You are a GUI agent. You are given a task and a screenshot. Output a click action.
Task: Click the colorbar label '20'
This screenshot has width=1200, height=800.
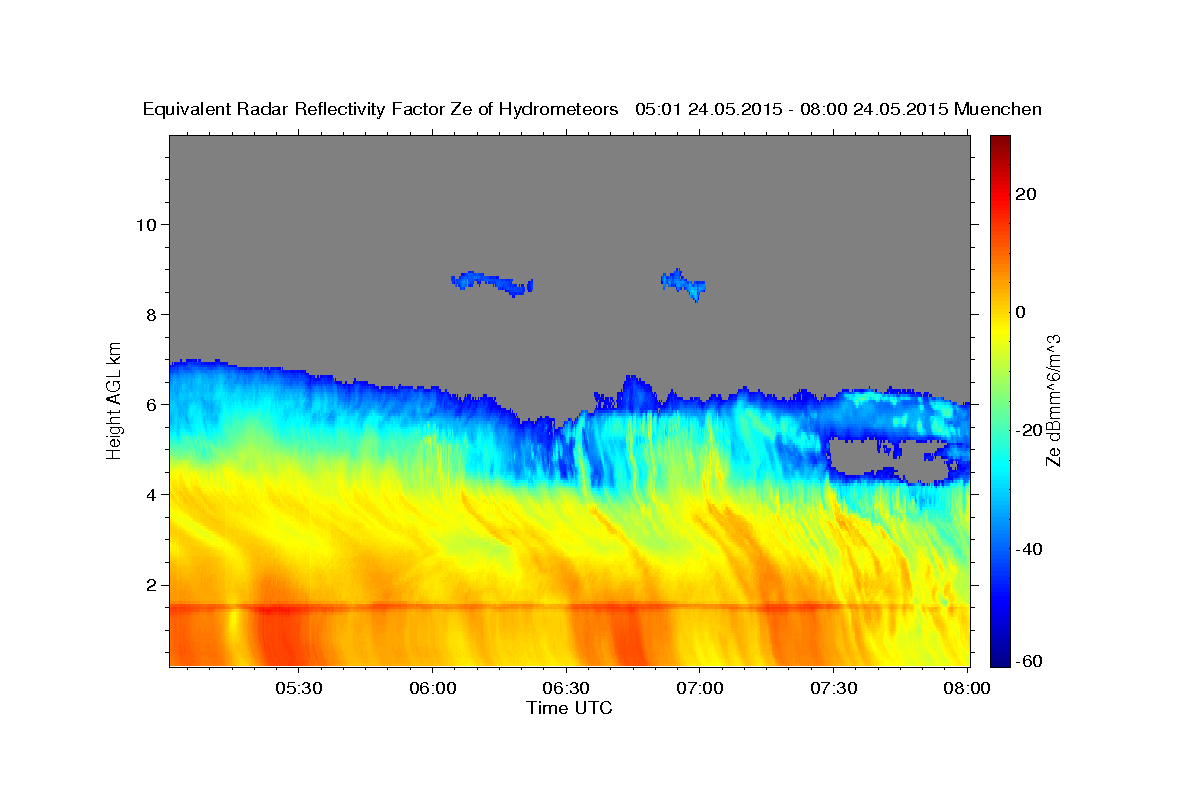coord(1025,194)
